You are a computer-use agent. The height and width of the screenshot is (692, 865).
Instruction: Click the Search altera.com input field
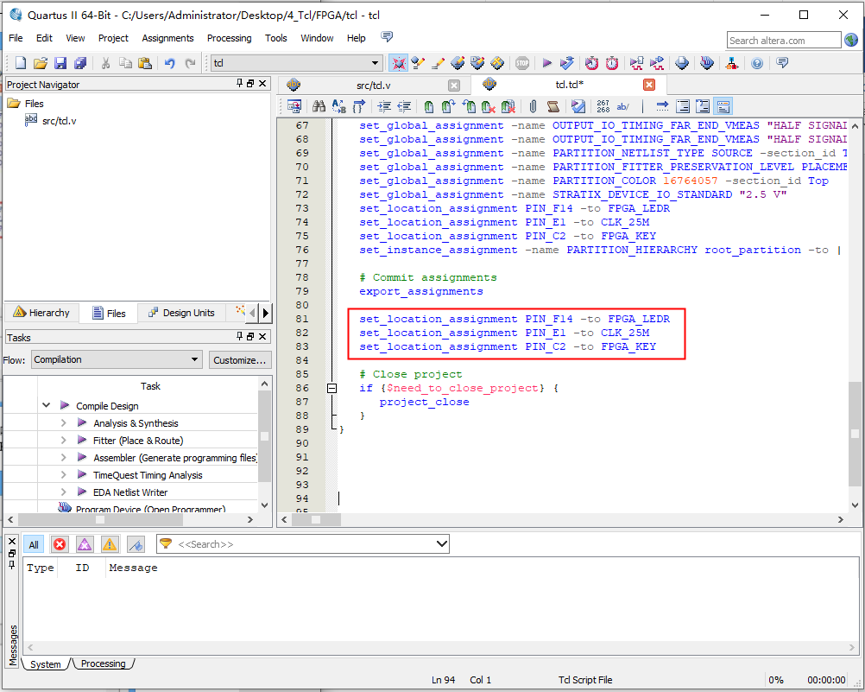783,40
